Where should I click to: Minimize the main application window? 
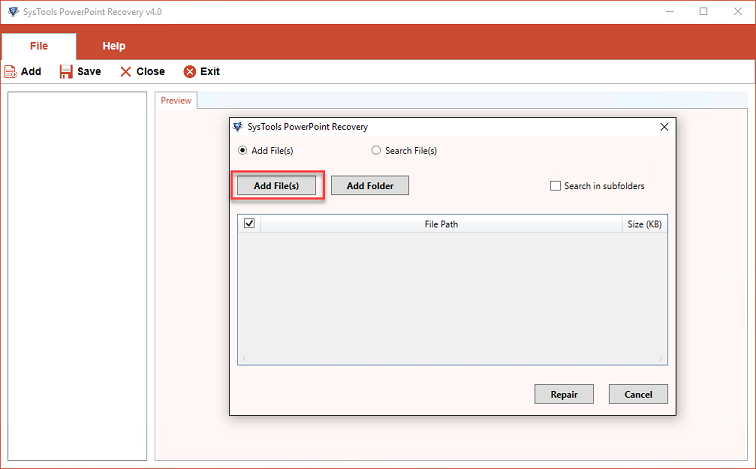(670, 12)
